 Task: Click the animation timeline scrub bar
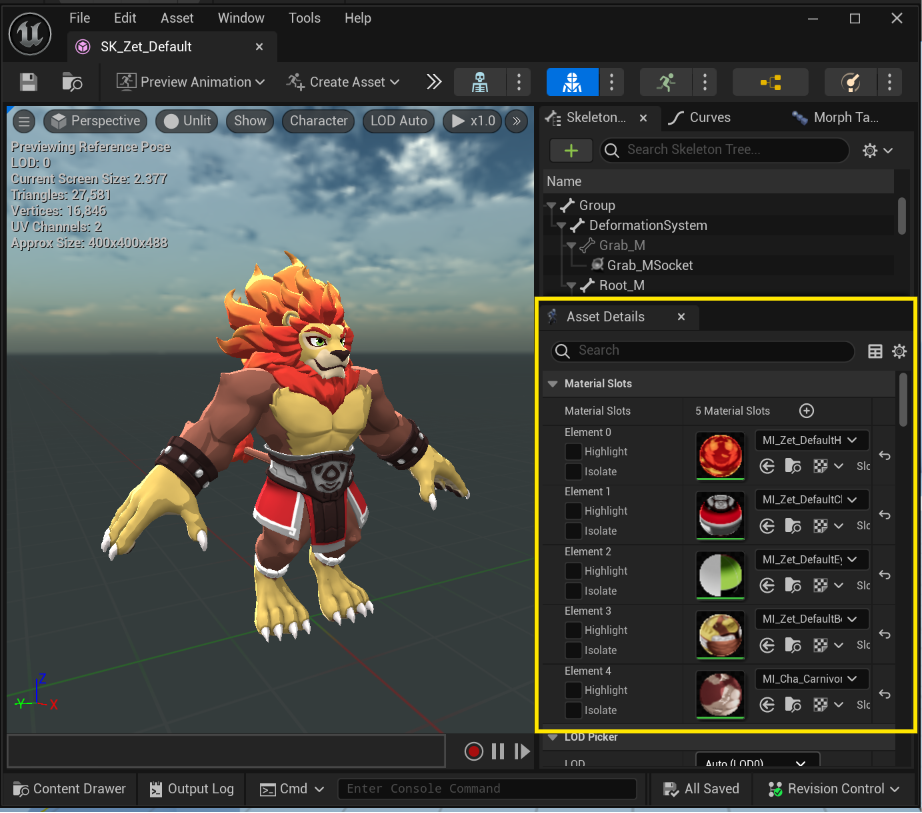click(226, 751)
